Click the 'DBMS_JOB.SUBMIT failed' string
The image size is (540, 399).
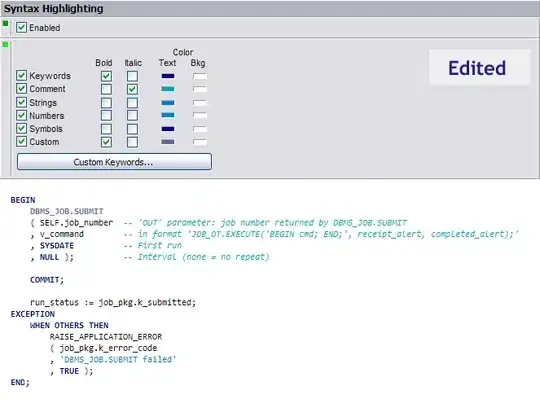(x=118, y=359)
